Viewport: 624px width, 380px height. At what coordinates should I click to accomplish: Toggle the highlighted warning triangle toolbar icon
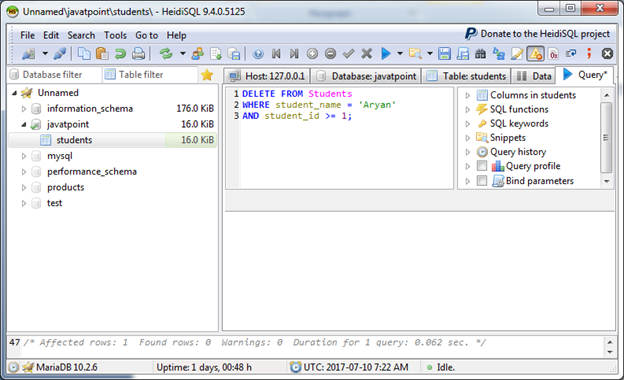coord(535,53)
